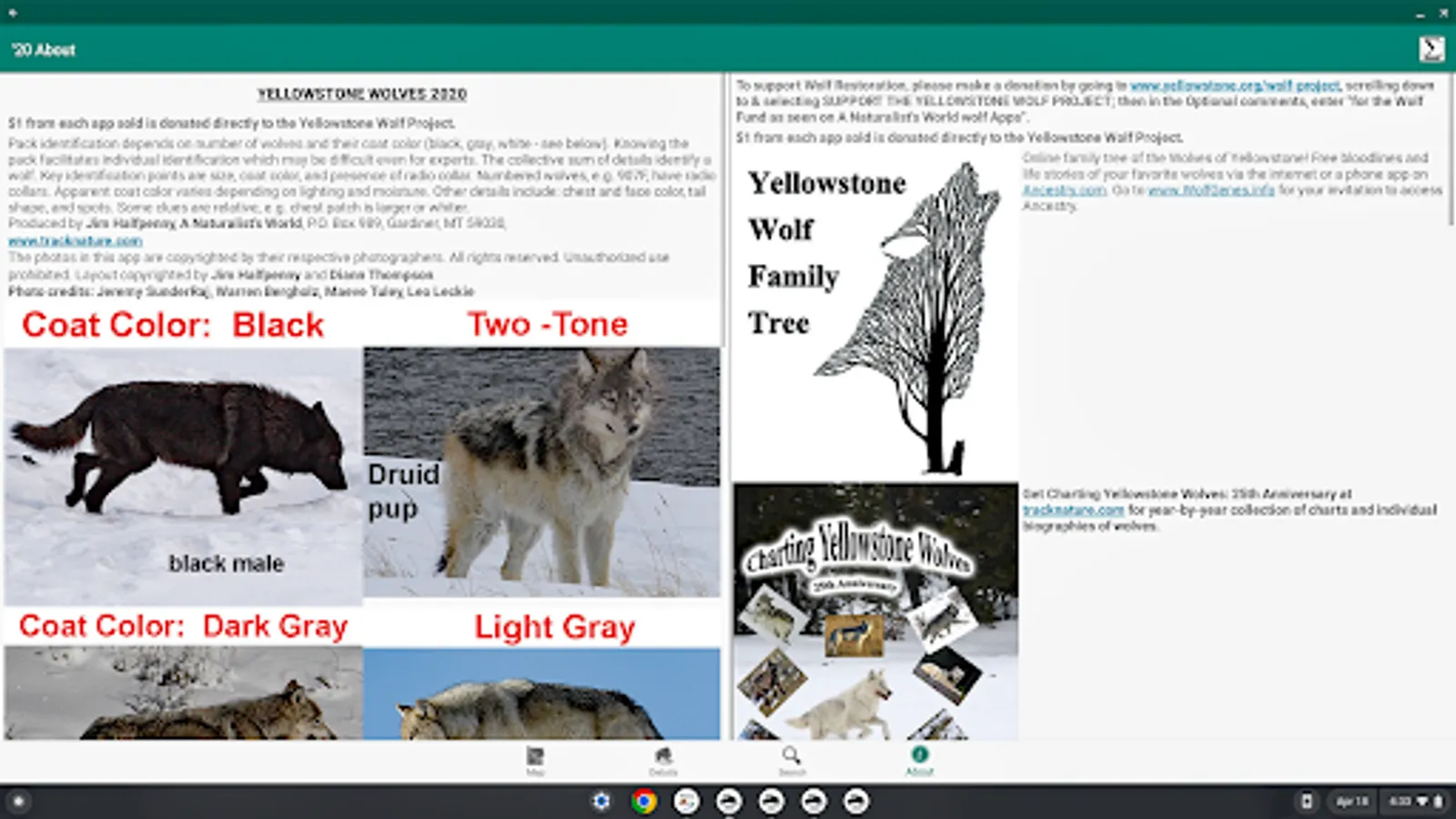This screenshot has height=819, width=1456.
Task: Open the ChromeOS launcher button
Action: [18, 801]
